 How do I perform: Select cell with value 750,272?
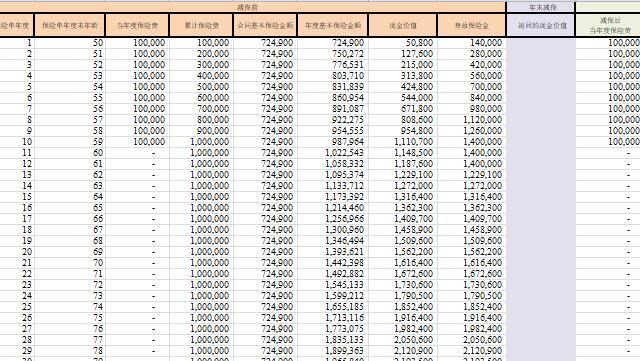tap(333, 54)
